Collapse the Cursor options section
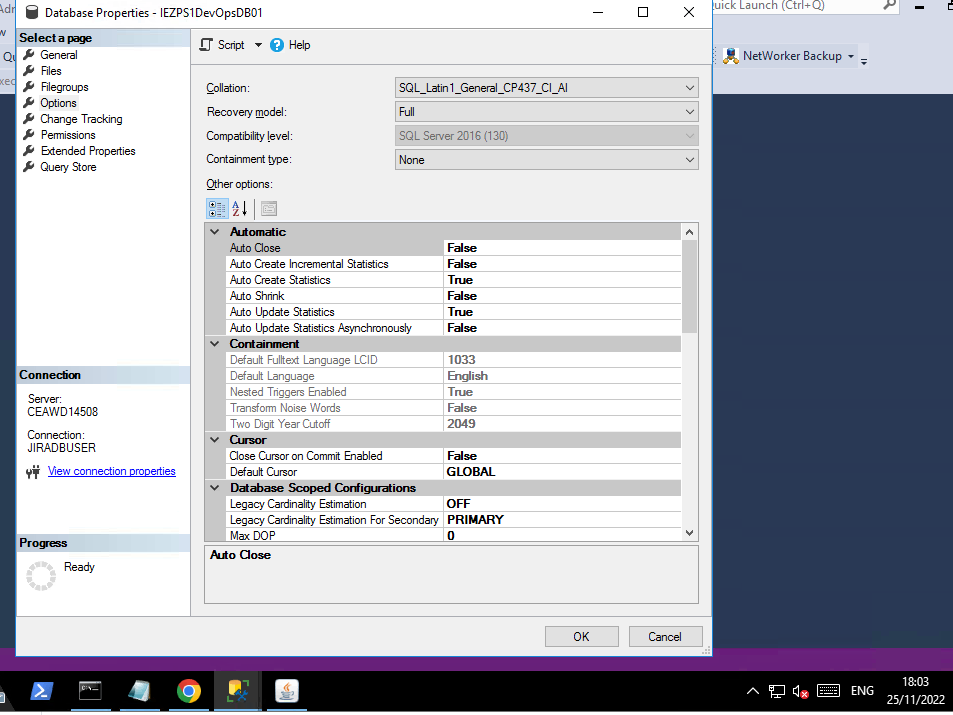This screenshot has height=715, width=953. pos(214,439)
